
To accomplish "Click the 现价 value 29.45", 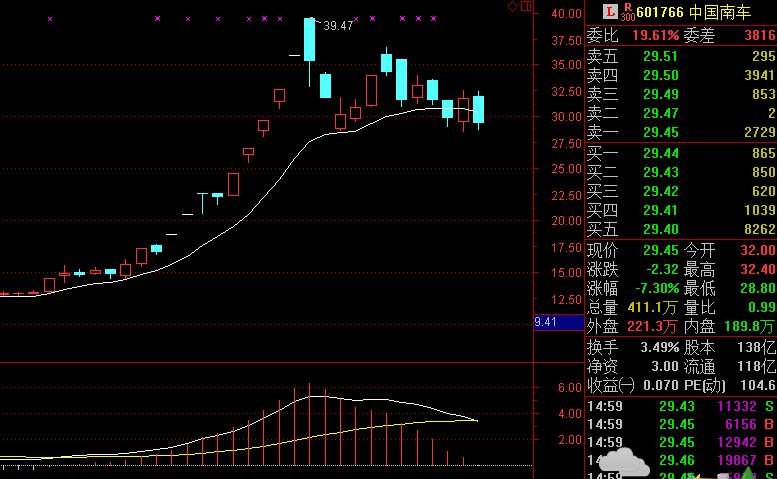I will (x=660, y=250).
